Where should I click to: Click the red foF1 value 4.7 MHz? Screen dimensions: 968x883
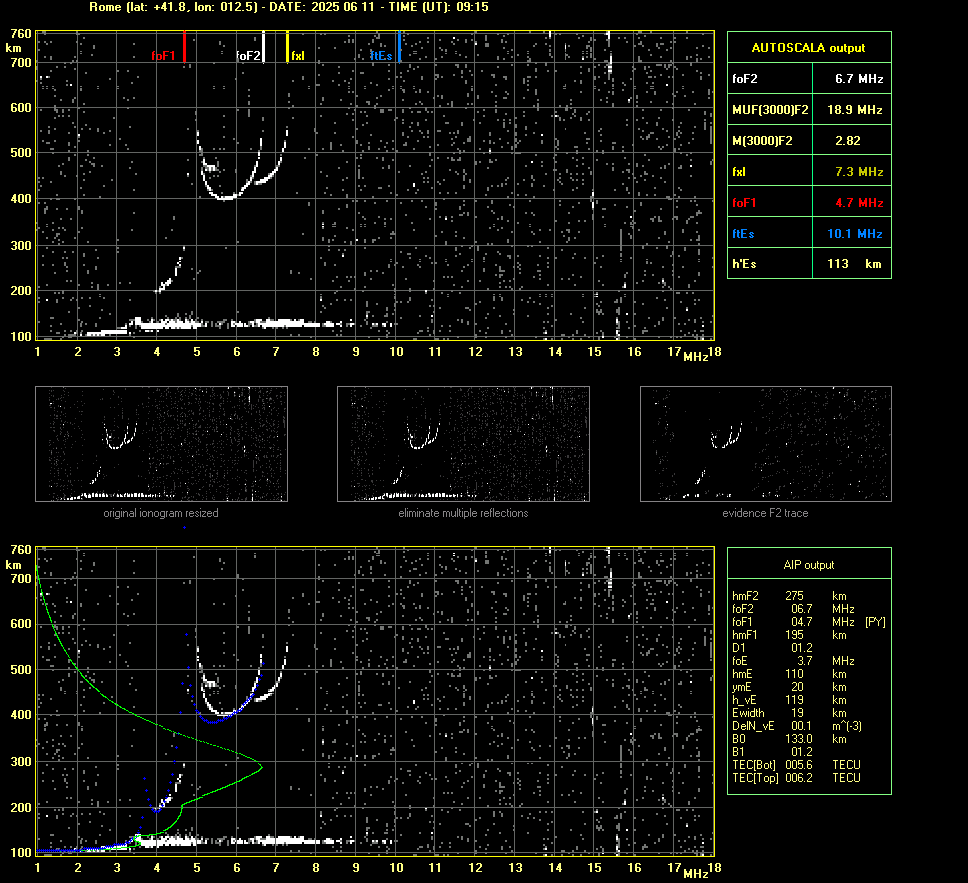click(x=859, y=203)
